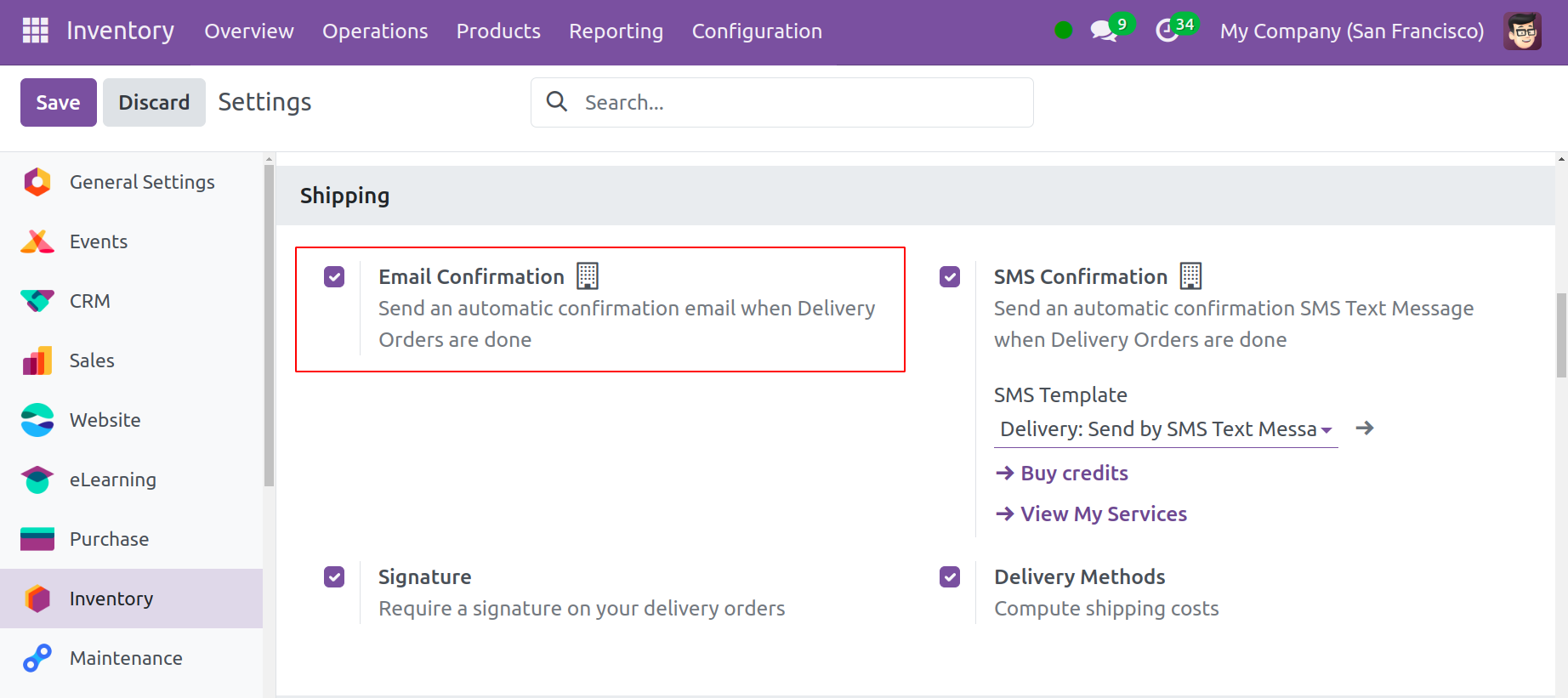Open the apps grid menu icon

[x=35, y=31]
